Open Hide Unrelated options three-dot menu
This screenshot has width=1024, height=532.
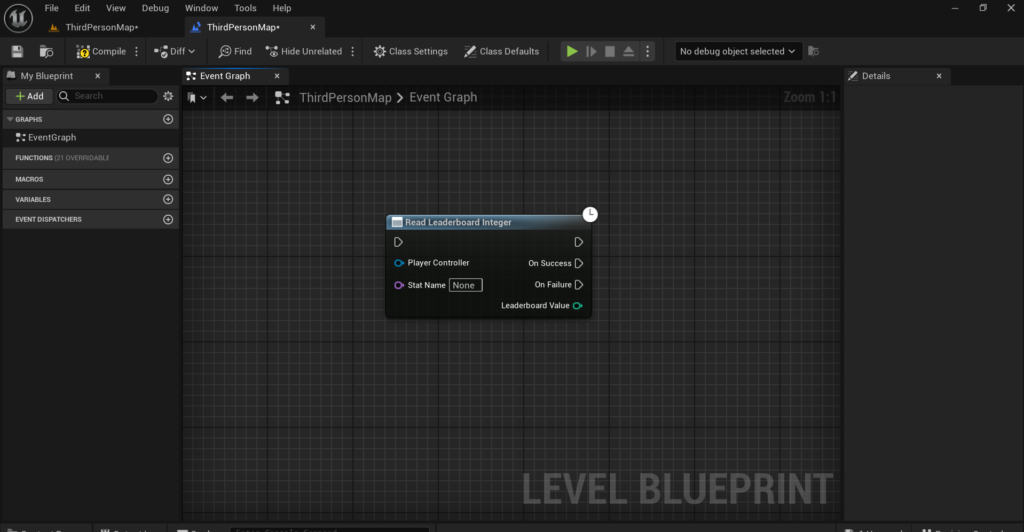tap(353, 52)
